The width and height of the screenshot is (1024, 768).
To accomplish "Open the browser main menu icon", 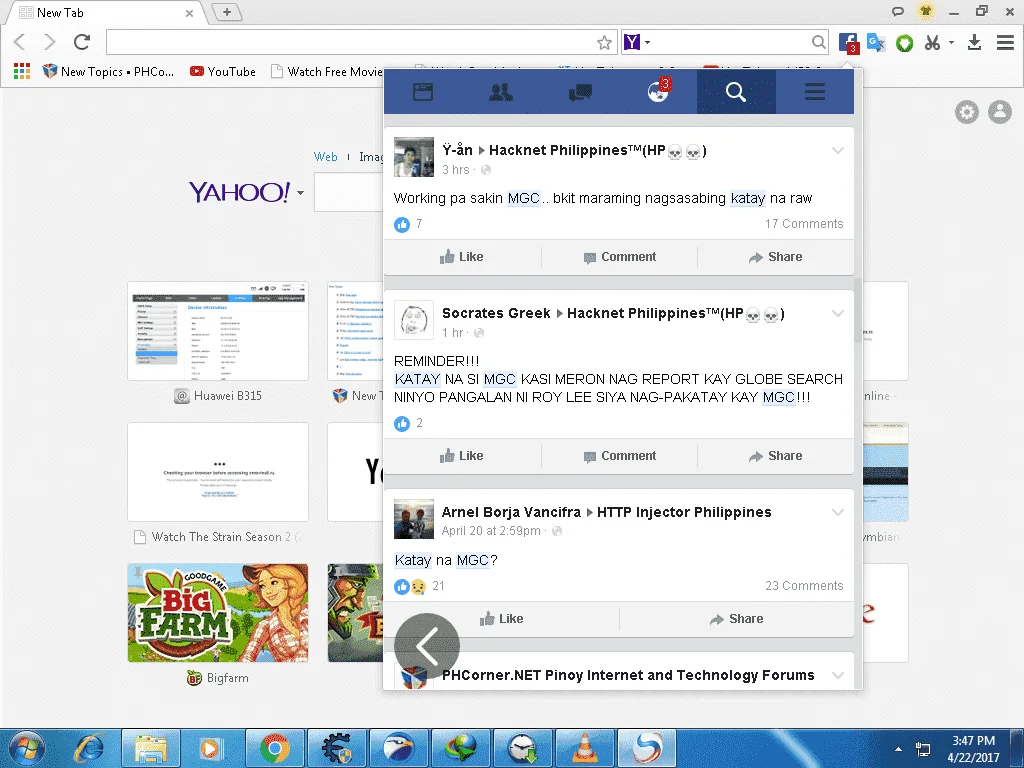I will pyautogui.click(x=1006, y=42).
